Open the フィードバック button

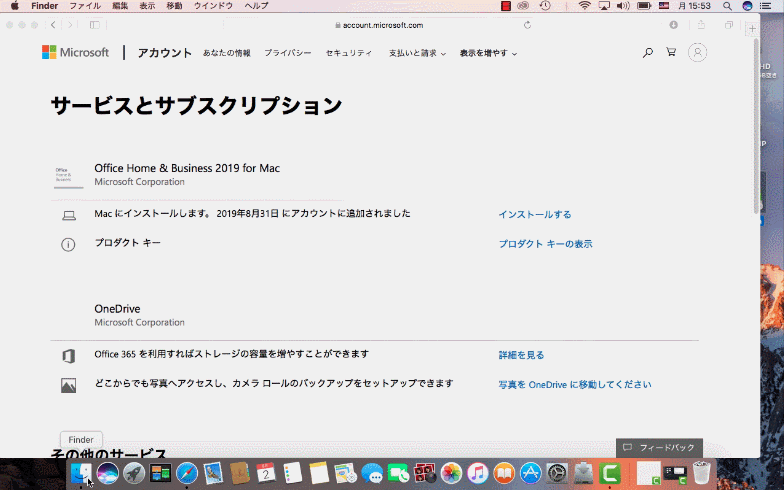659,448
